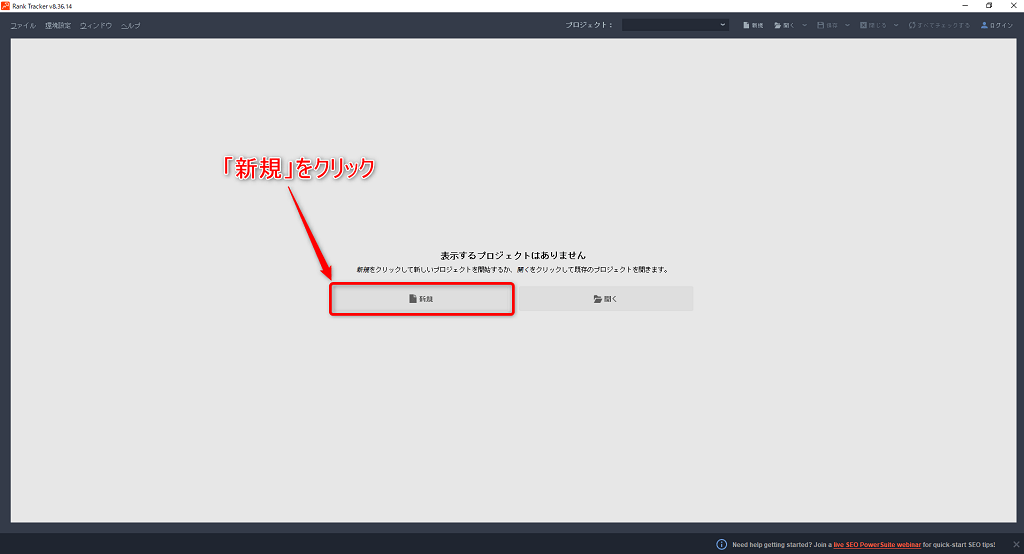
Task: Expand the arrow next to toolbar 閉じる
Action: coord(896,25)
